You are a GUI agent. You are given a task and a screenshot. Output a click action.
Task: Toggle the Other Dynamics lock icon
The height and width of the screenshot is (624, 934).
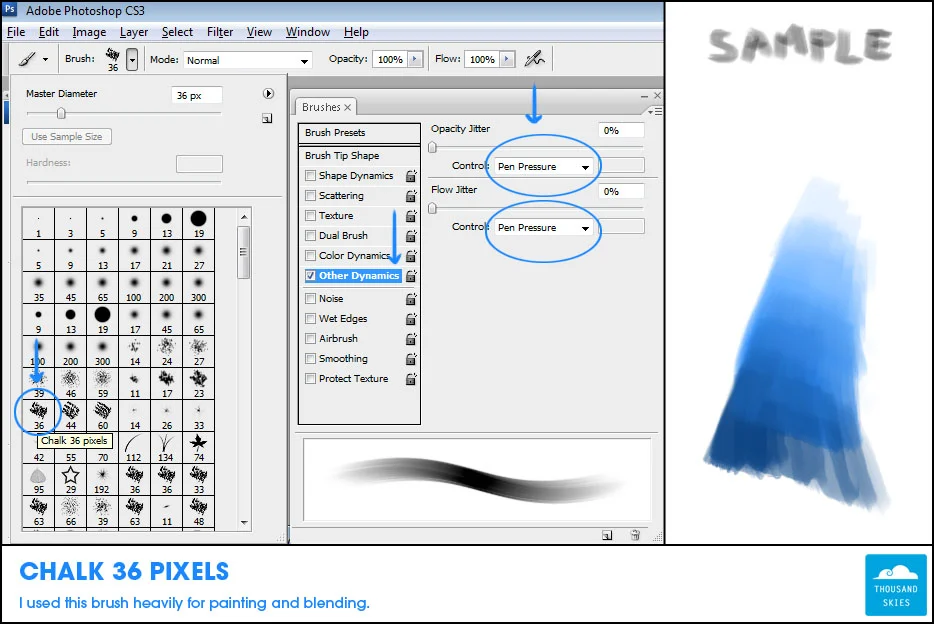pyautogui.click(x=411, y=276)
